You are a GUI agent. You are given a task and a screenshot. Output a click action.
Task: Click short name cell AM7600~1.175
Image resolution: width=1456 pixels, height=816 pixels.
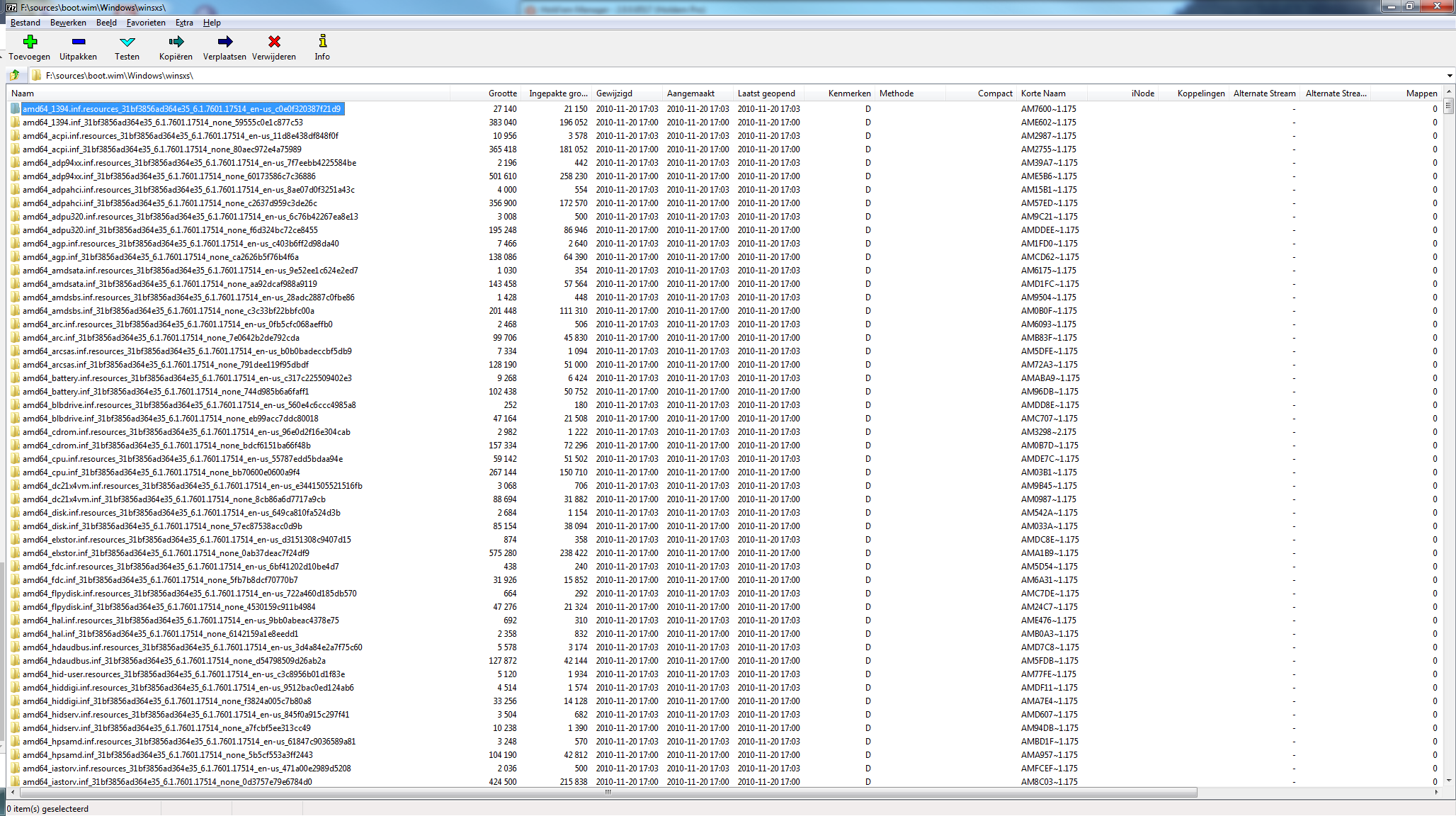pyautogui.click(x=1048, y=109)
